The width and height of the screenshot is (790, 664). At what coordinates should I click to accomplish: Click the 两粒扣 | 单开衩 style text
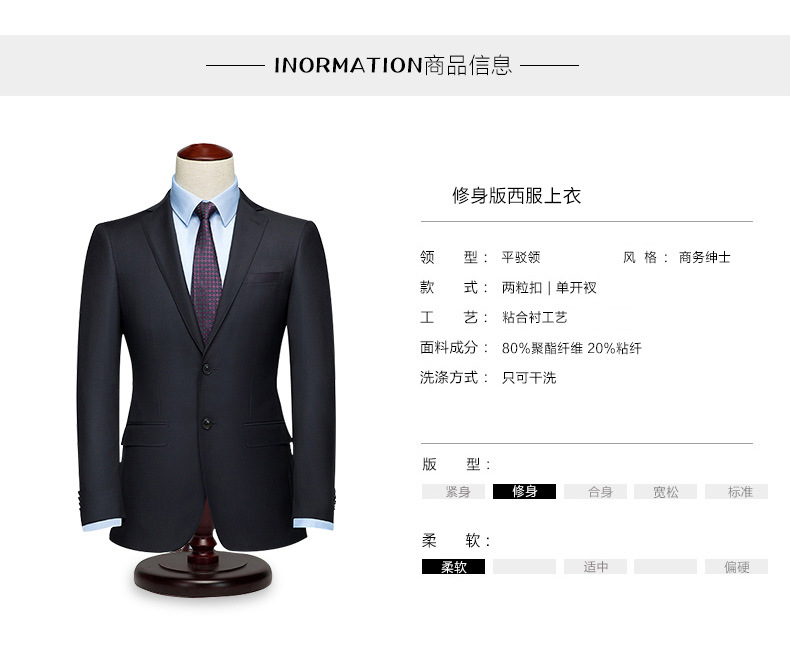click(549, 288)
